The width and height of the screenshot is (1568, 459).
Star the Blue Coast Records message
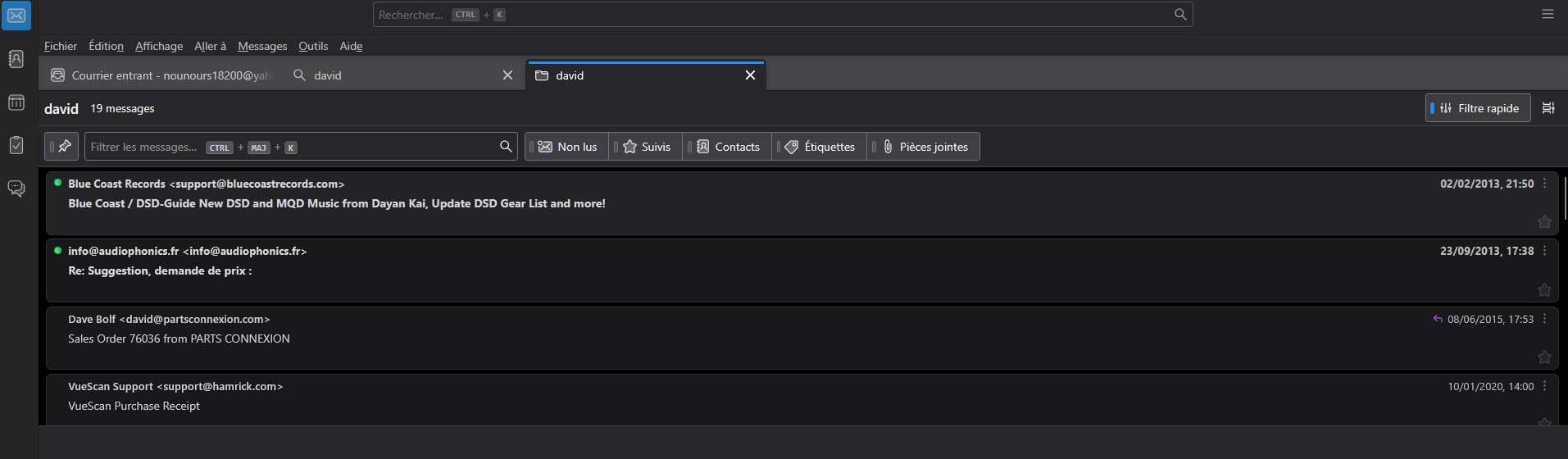(1543, 222)
